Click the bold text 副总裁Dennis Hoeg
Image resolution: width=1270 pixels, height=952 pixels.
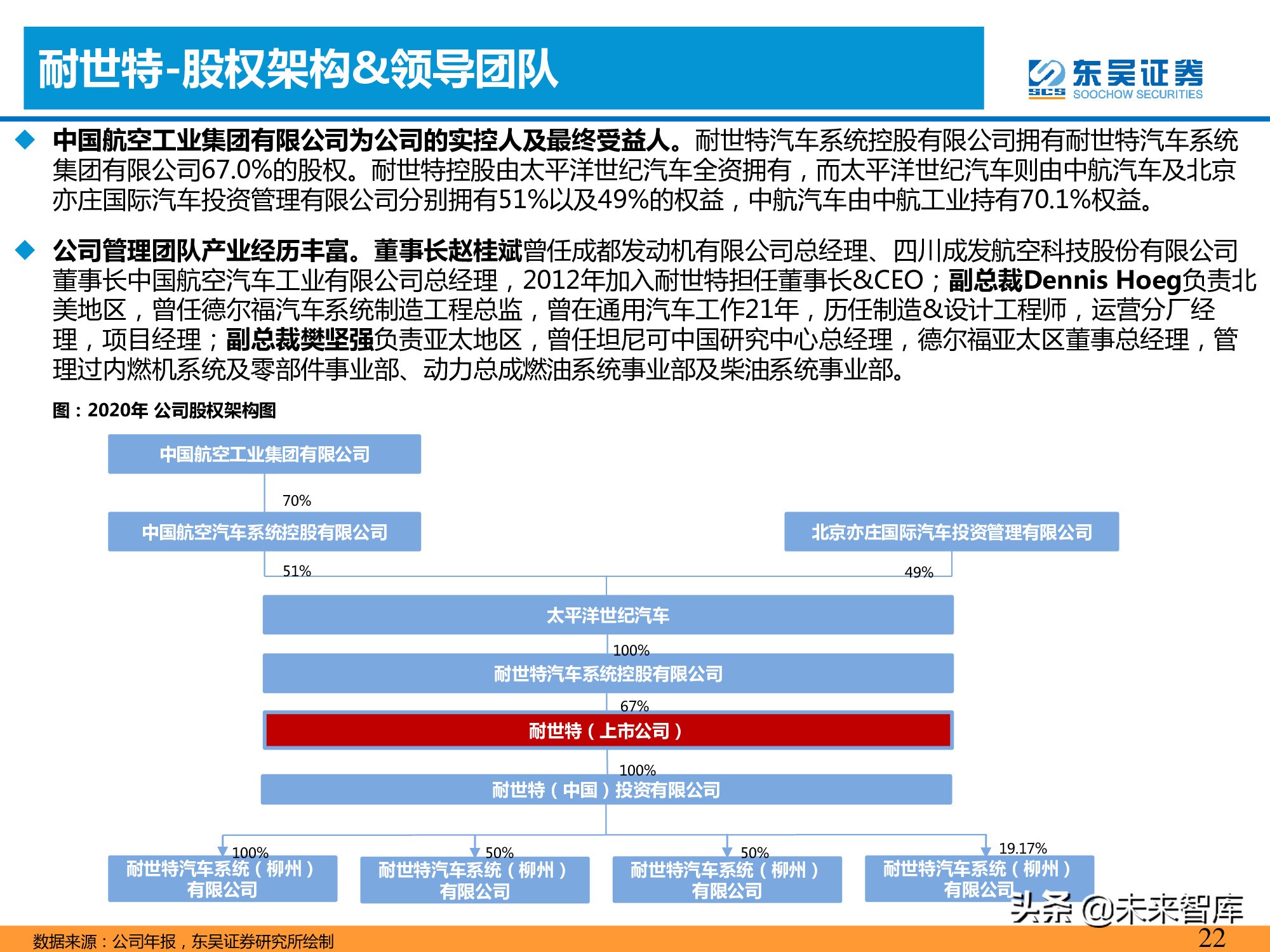click(x=1065, y=281)
